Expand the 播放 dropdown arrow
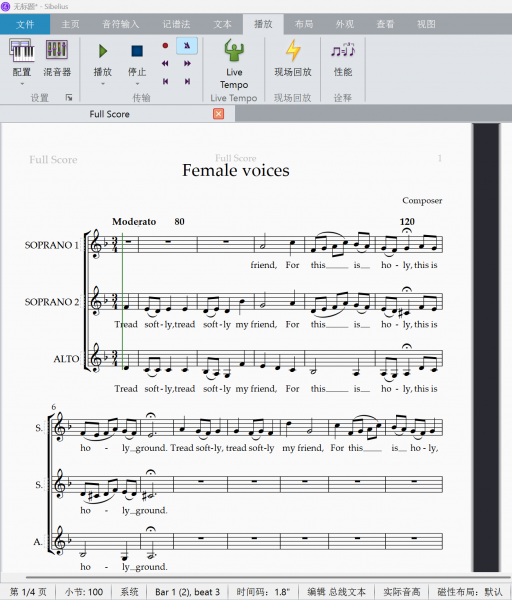 tap(103, 83)
